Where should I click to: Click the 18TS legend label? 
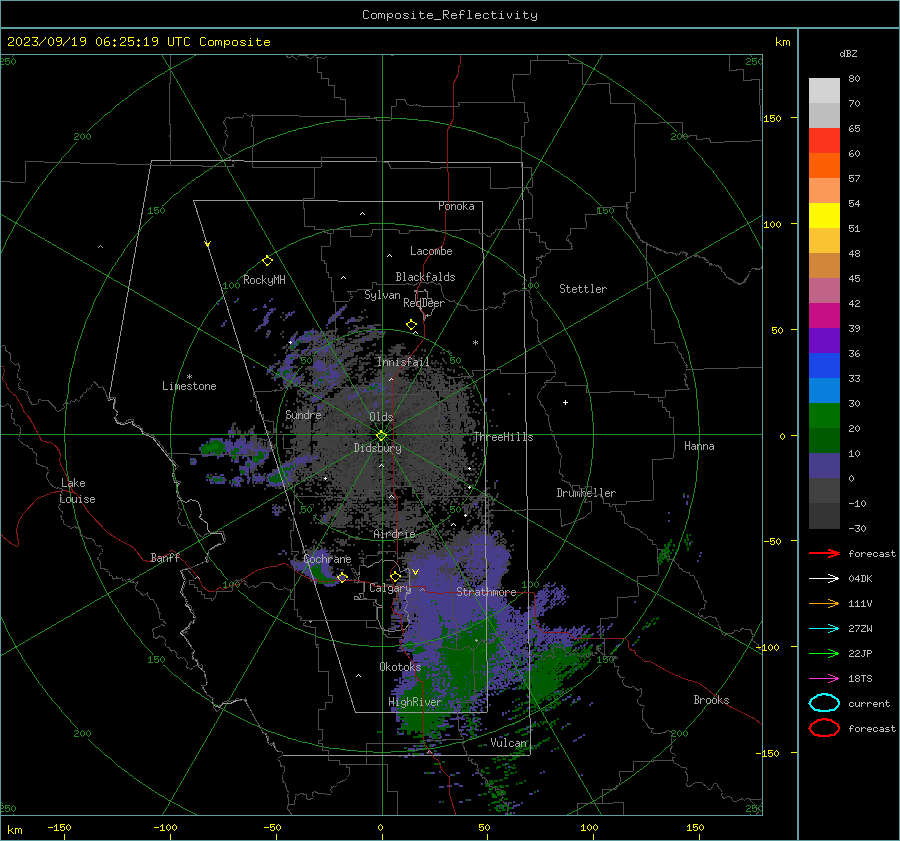pos(860,679)
